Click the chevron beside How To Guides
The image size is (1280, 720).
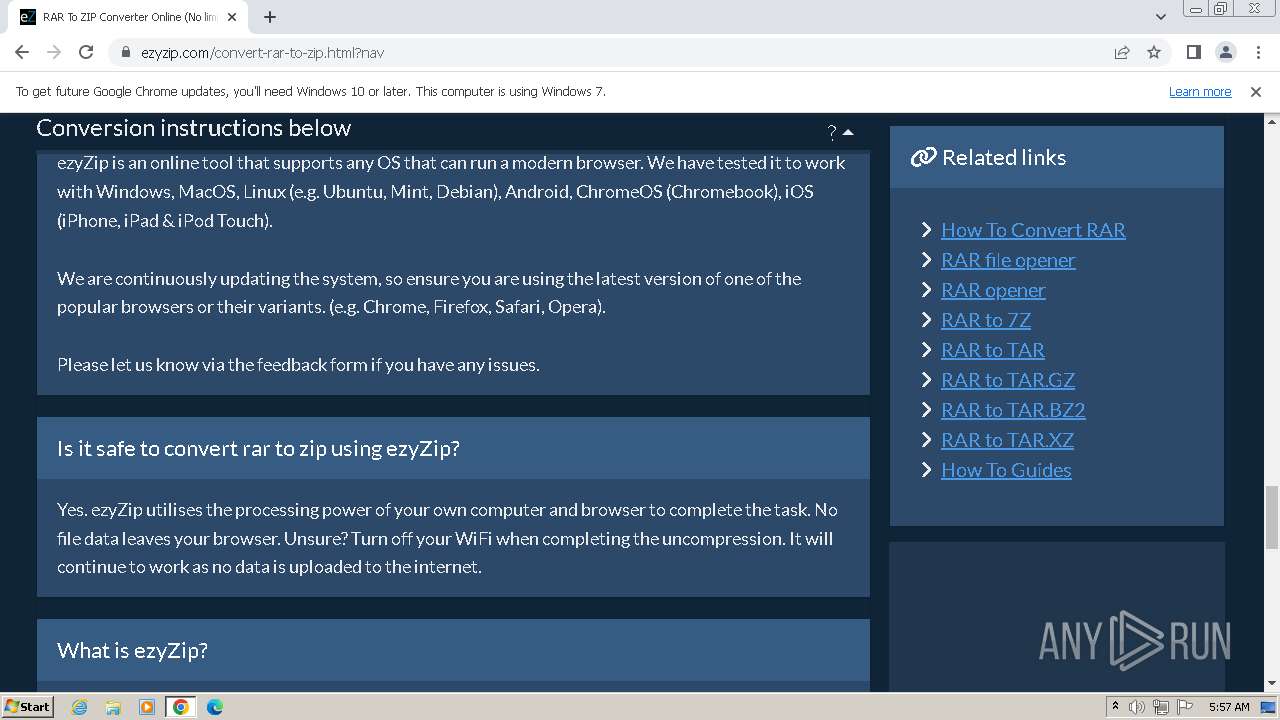click(x=926, y=470)
